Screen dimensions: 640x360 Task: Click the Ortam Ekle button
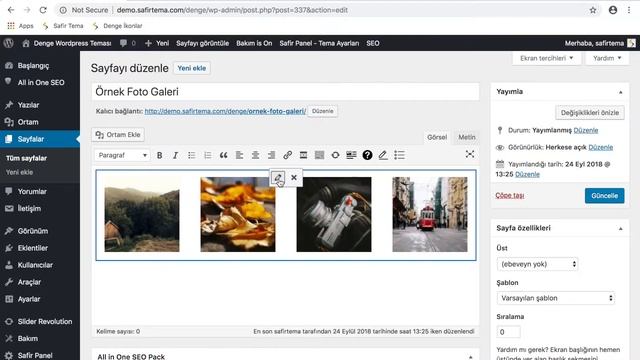coord(118,135)
